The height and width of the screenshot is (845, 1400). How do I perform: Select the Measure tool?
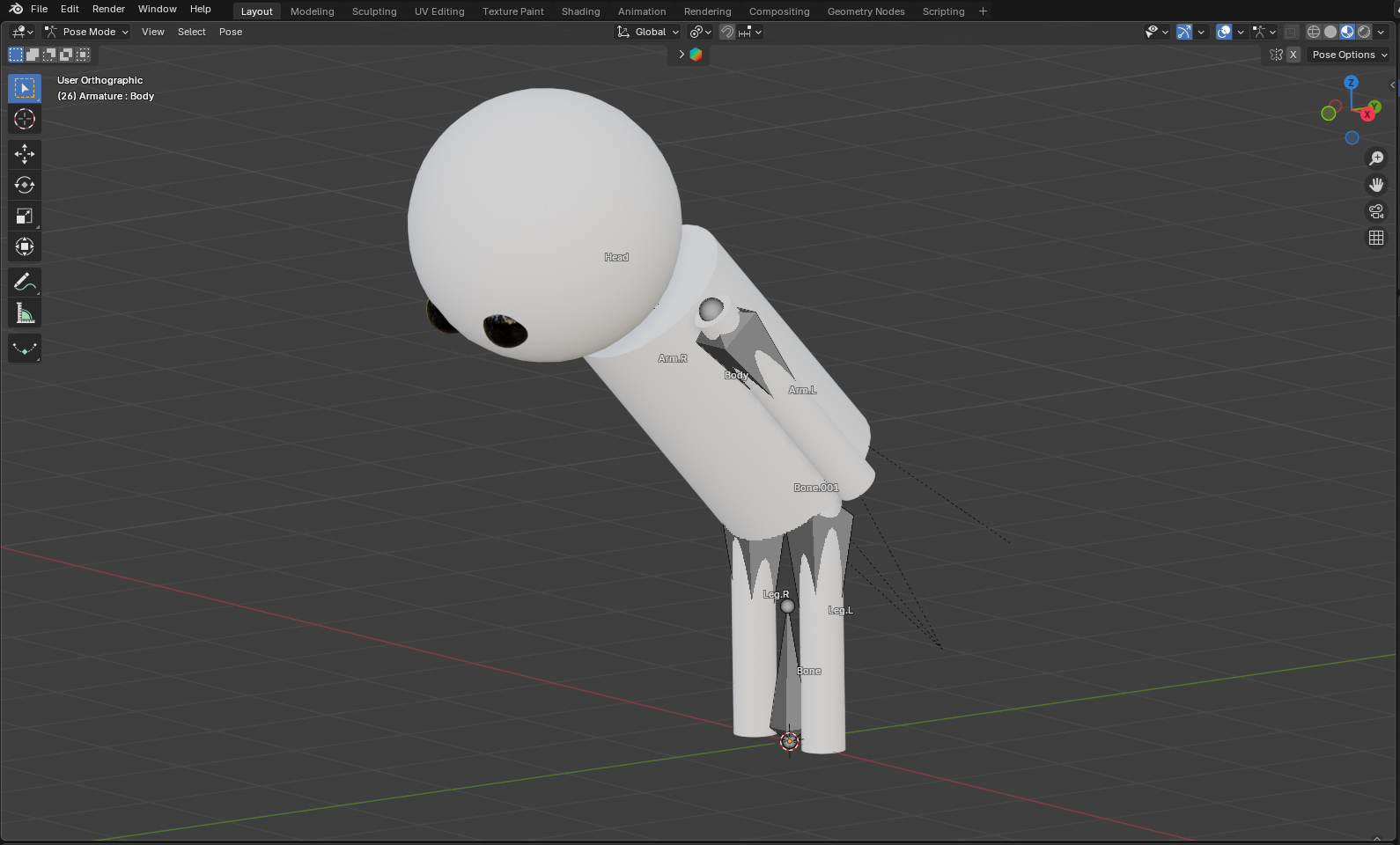point(25,312)
